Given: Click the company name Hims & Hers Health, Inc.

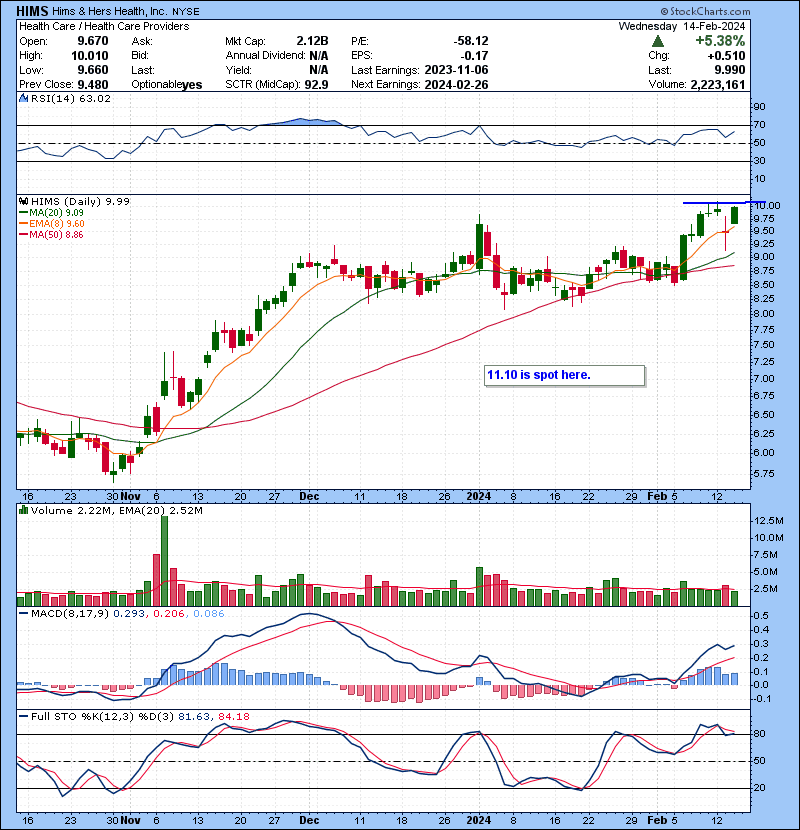Looking at the screenshot, I should click(110, 11).
